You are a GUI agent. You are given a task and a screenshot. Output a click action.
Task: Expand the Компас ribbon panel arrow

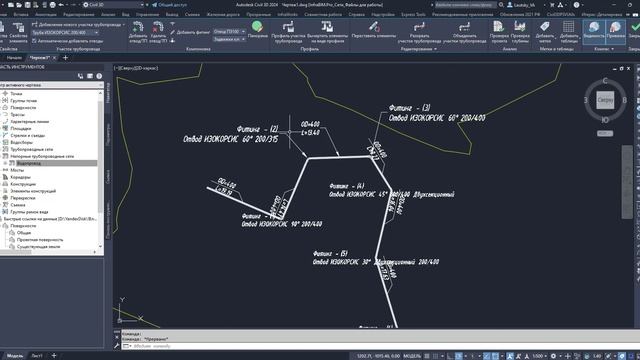[x=612, y=49]
